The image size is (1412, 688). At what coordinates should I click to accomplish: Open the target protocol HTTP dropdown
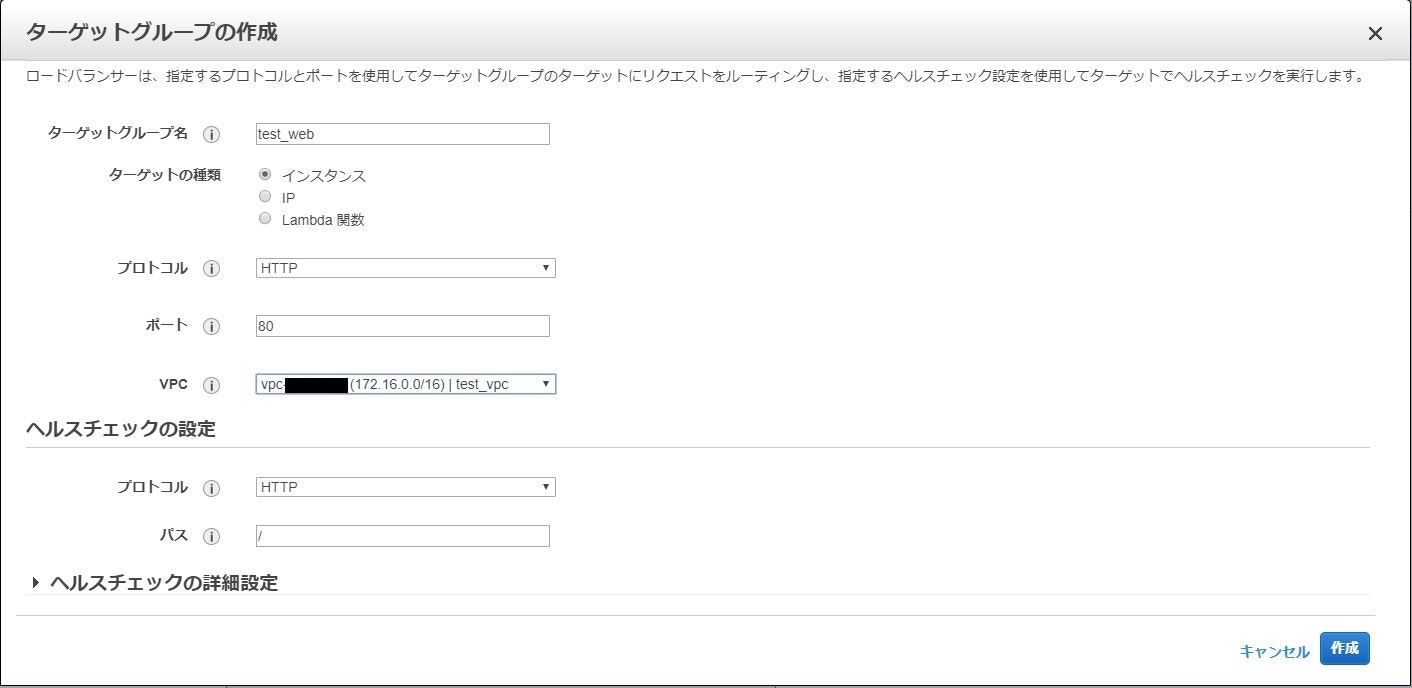click(405, 268)
